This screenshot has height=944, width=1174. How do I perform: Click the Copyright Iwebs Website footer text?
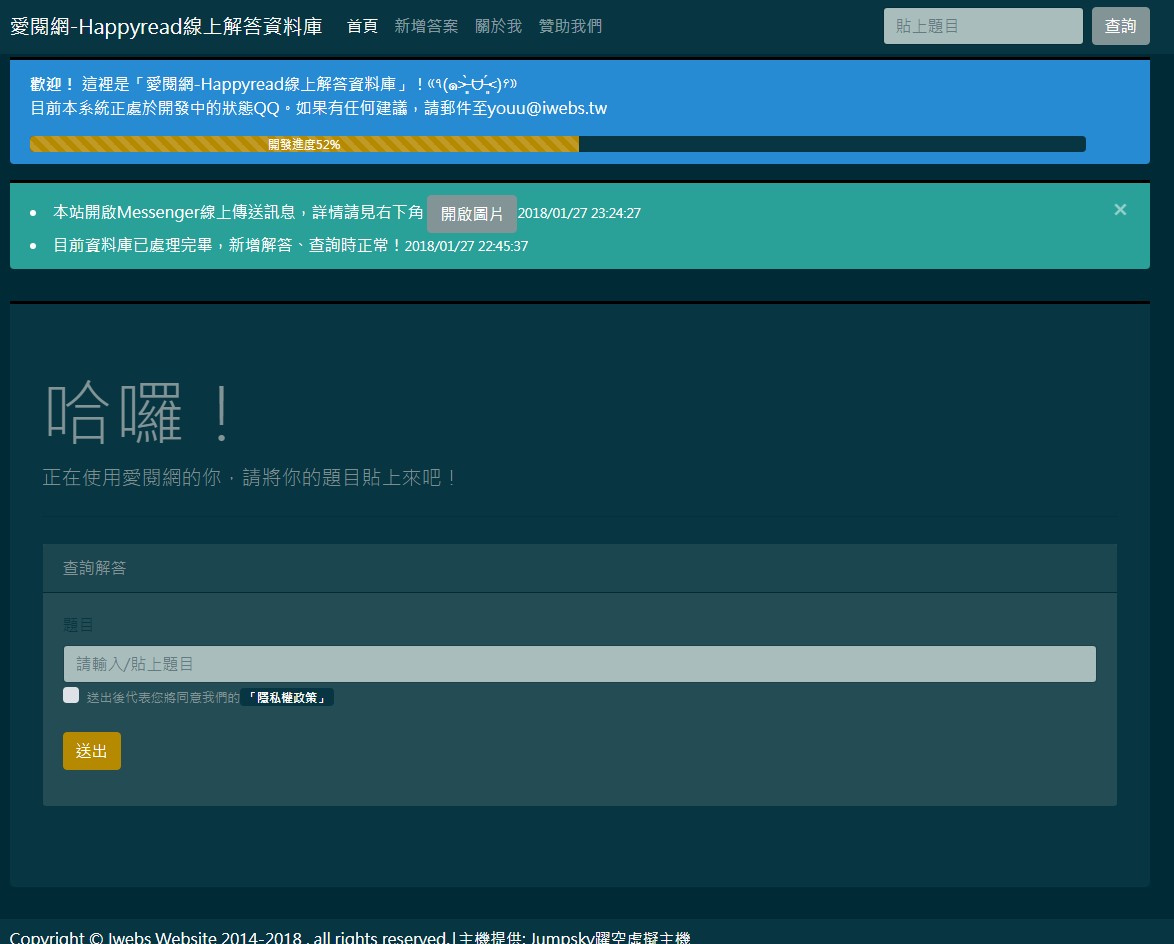pyautogui.click(x=350, y=937)
